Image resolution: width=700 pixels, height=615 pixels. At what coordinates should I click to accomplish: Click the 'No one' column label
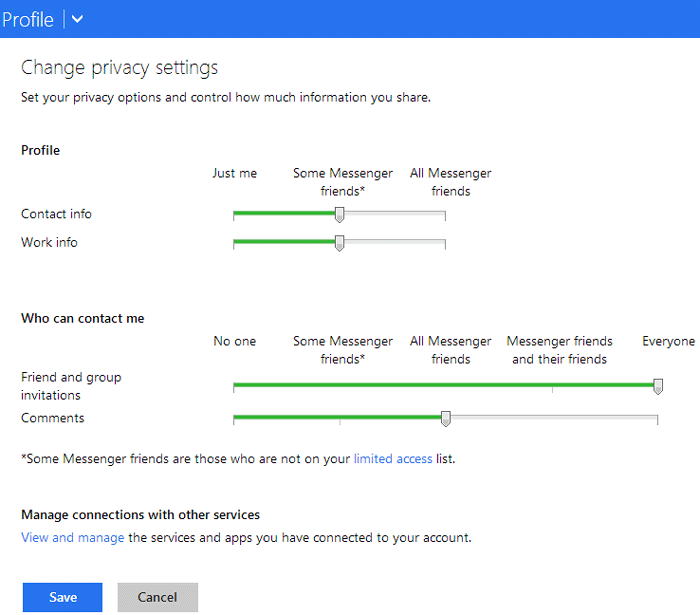tap(234, 341)
